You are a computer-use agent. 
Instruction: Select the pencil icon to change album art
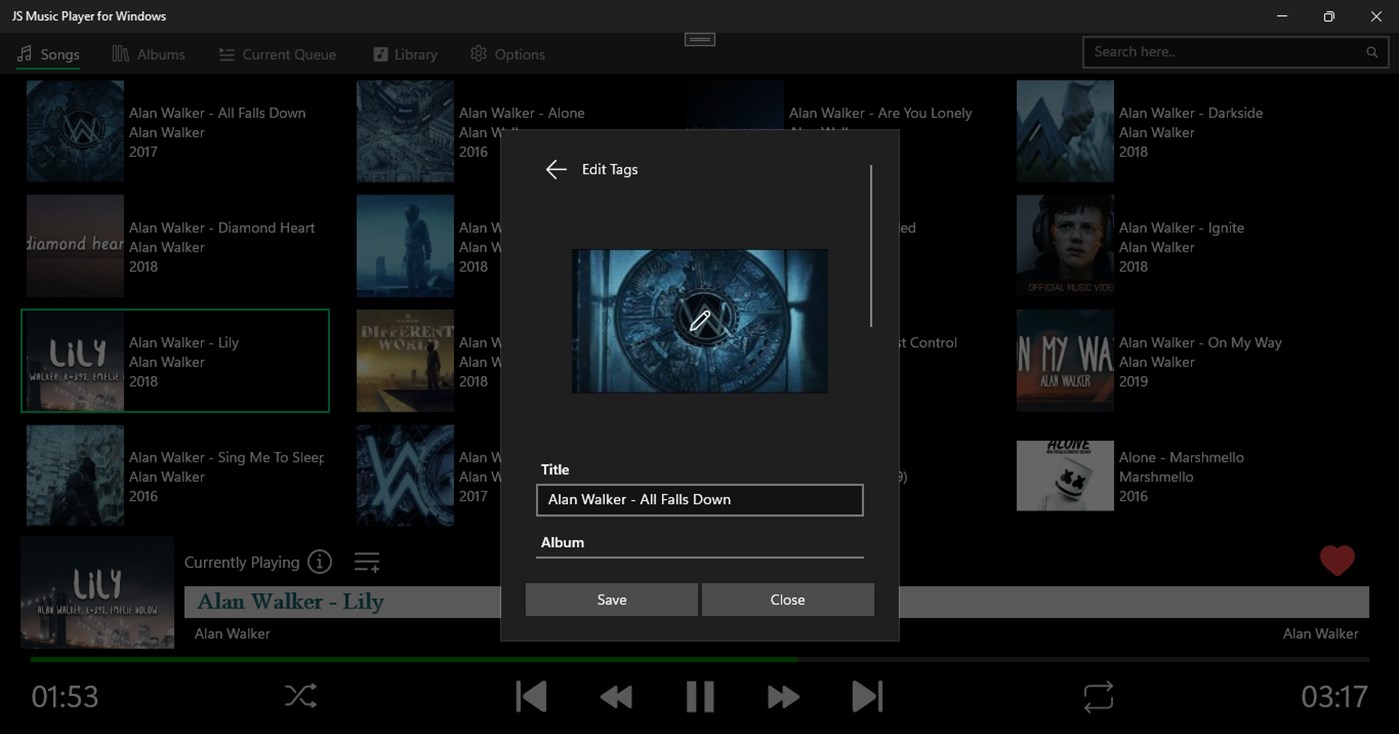(699, 321)
